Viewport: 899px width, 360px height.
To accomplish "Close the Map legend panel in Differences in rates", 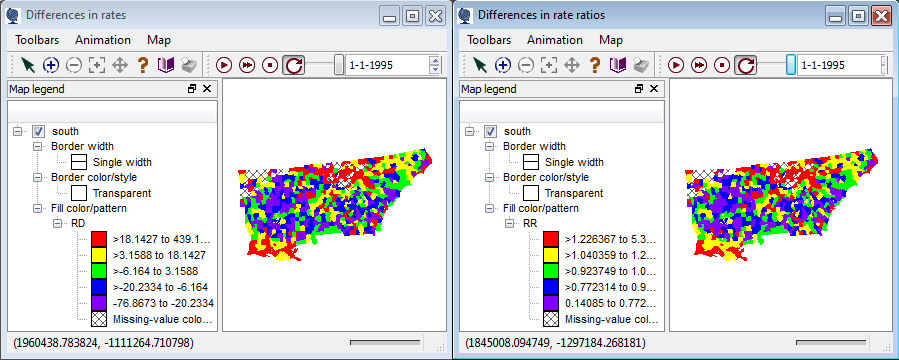I will (207, 89).
